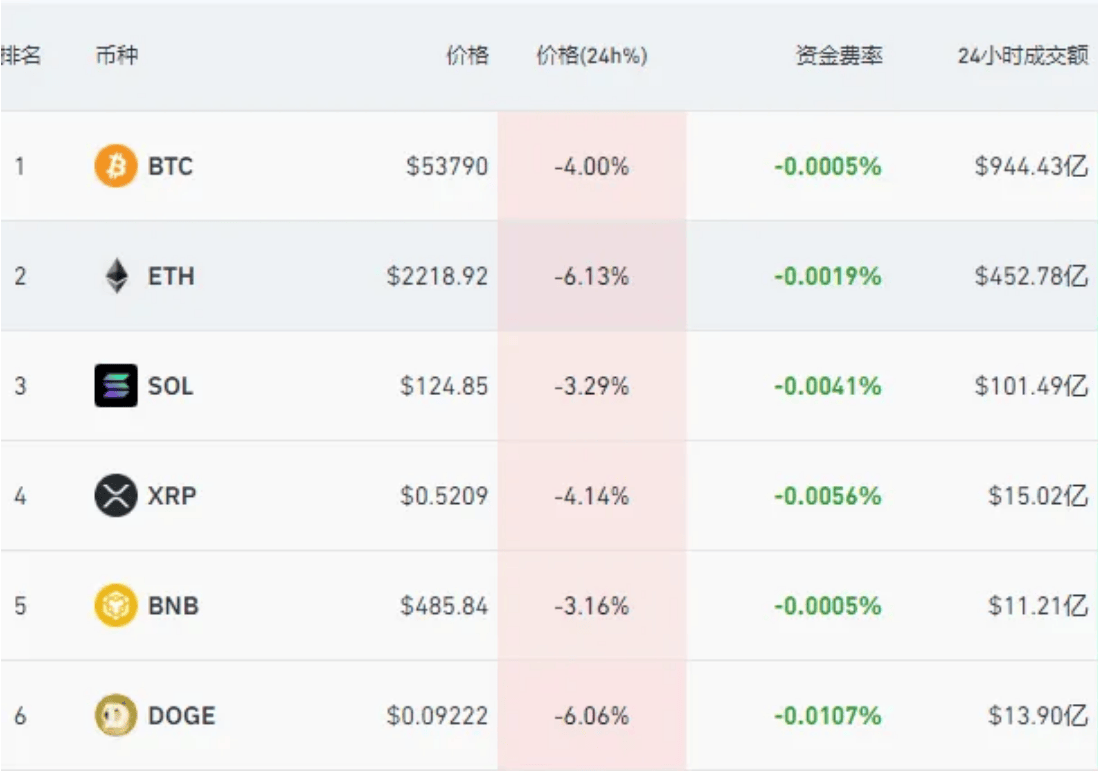The height and width of the screenshot is (772, 1098).
Task: Click the Bitcoin coin icon
Action: click(x=115, y=166)
